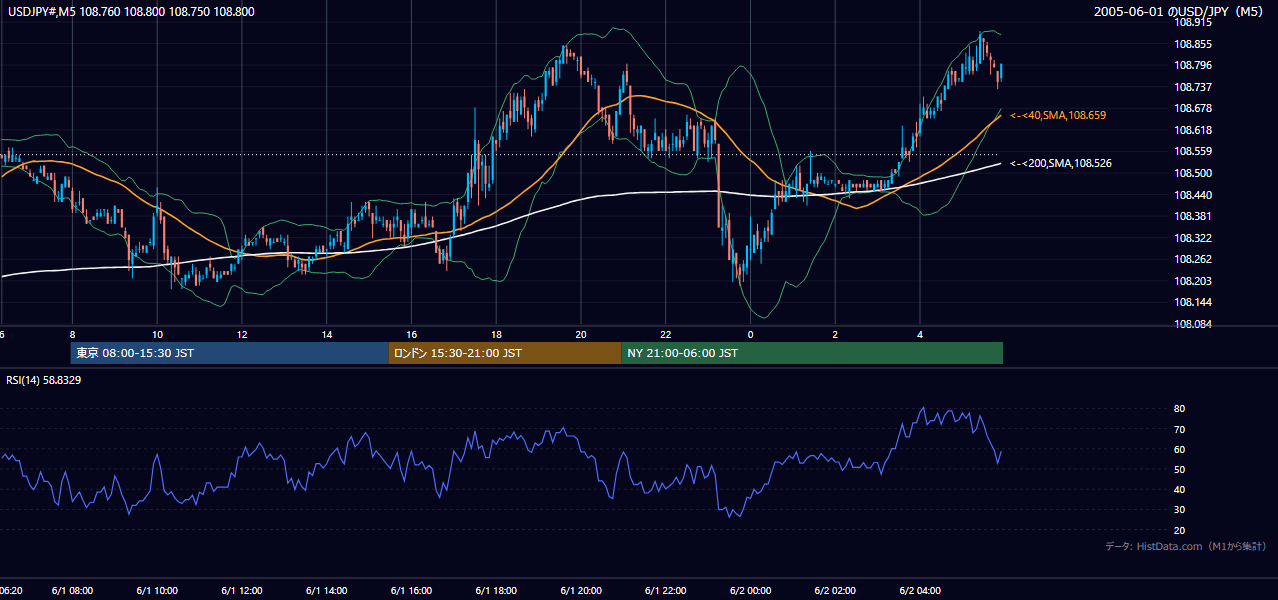Viewport: 1278px width, 600px height.
Task: Click the 6/1 08:00 bottom time label
Action: (72, 591)
